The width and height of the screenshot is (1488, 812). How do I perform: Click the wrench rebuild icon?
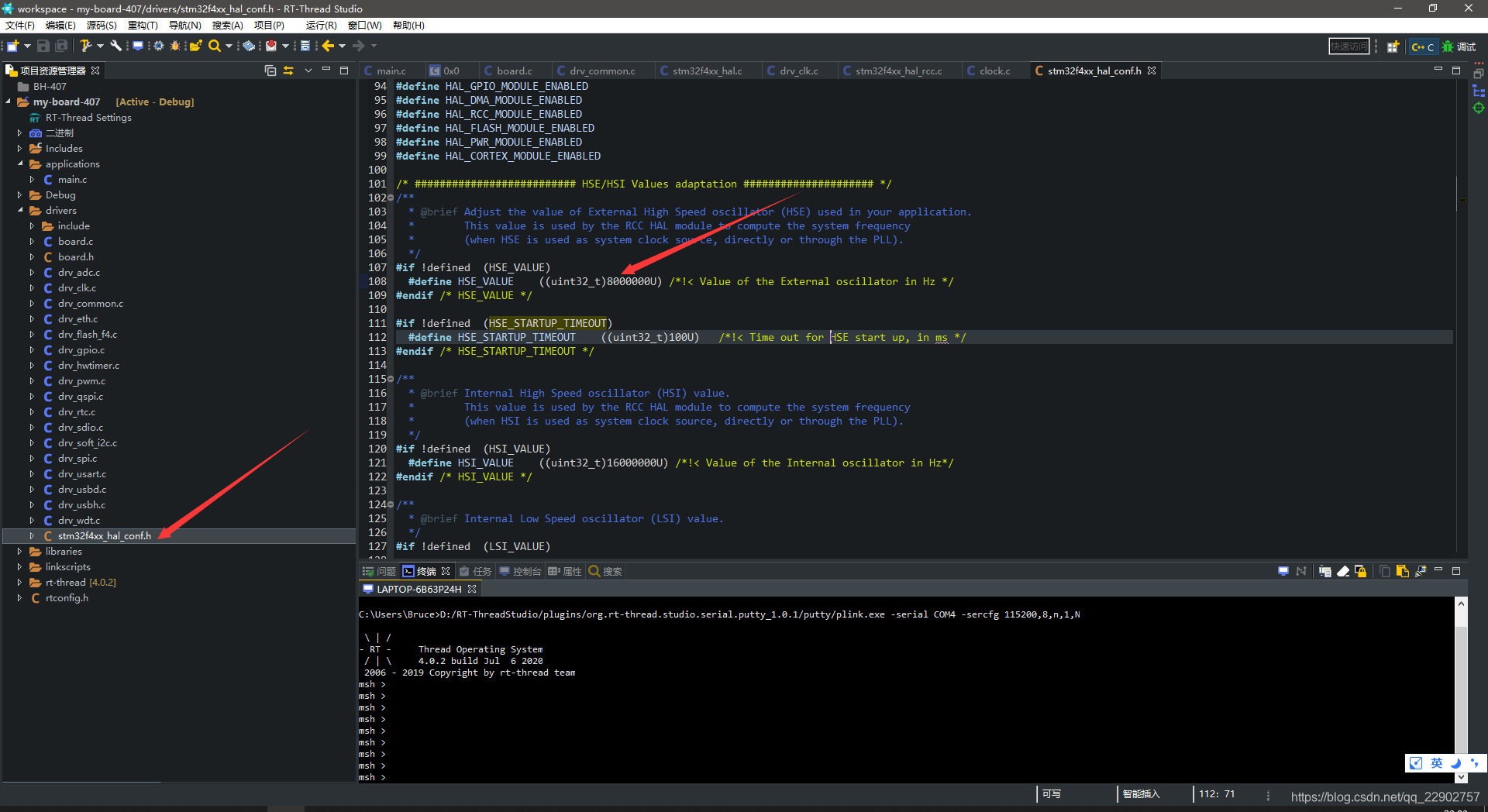(116, 46)
